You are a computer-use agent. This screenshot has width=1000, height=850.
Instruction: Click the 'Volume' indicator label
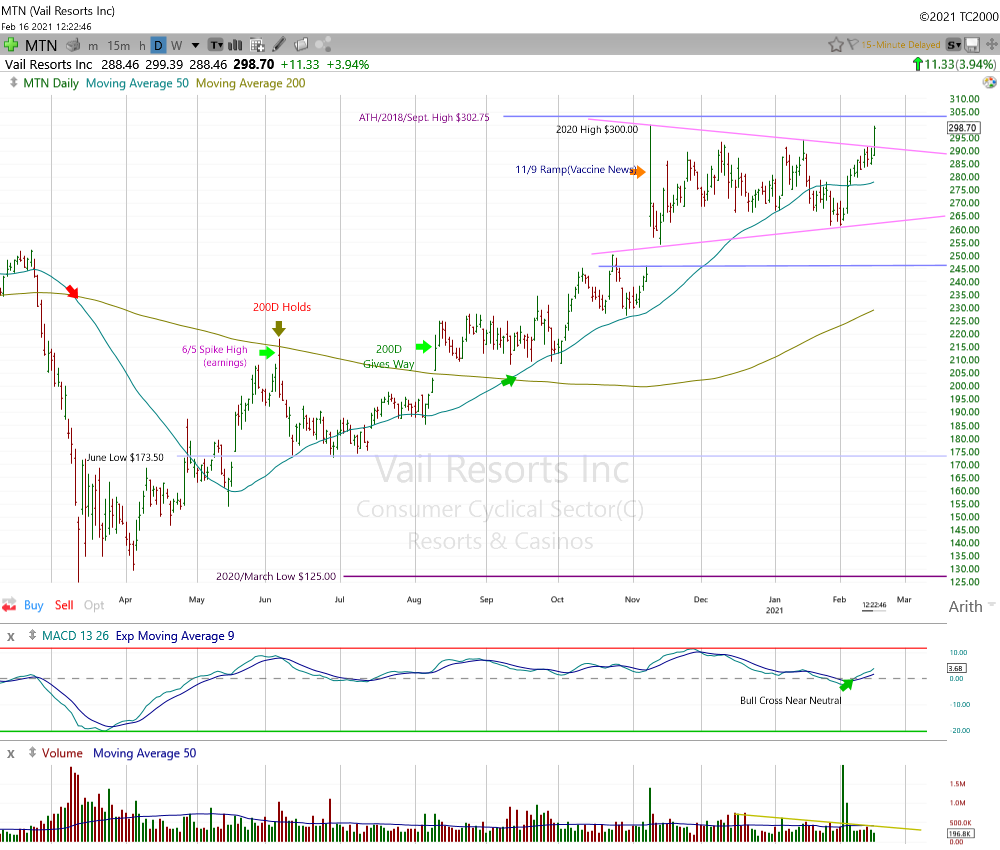pyautogui.click(x=62, y=753)
